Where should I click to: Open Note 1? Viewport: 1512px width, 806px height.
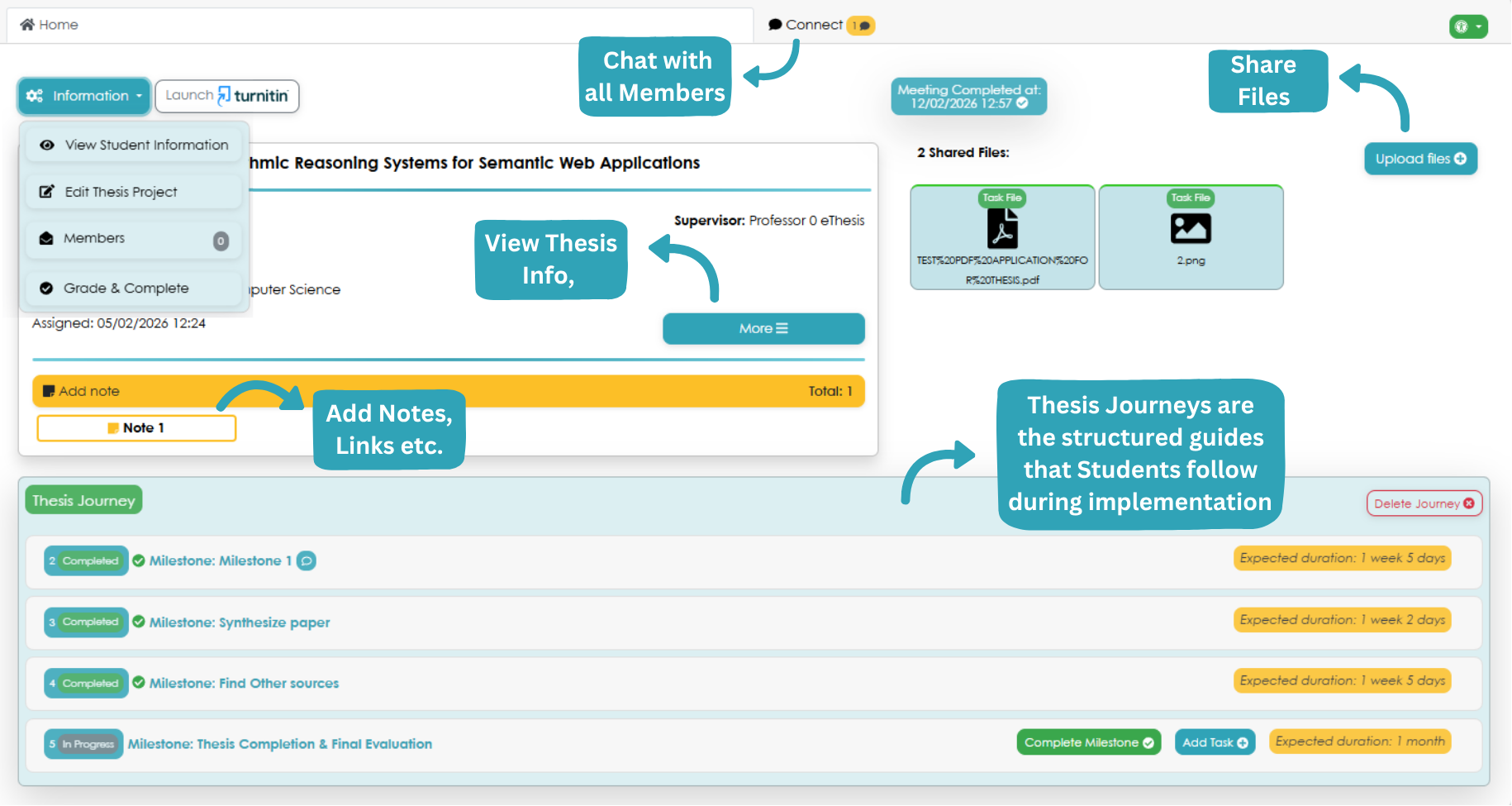point(136,428)
